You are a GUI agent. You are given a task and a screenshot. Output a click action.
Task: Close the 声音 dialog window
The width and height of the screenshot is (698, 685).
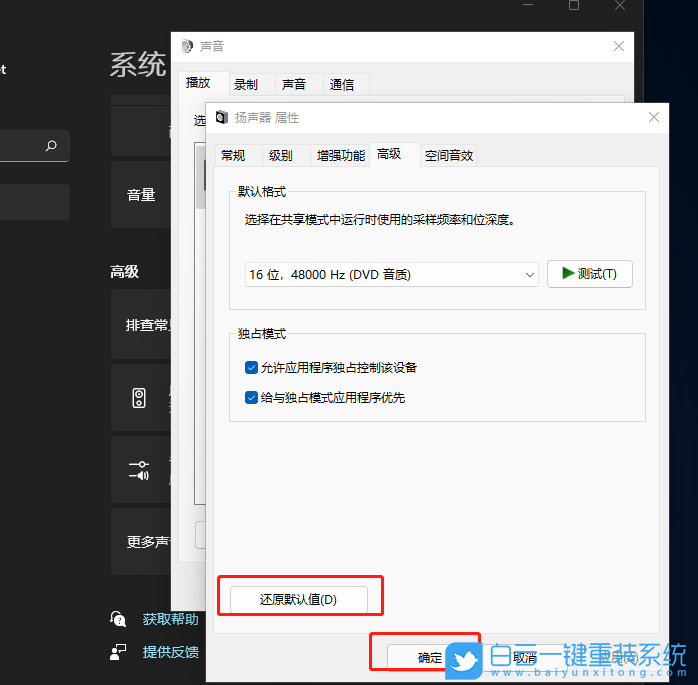click(x=618, y=46)
